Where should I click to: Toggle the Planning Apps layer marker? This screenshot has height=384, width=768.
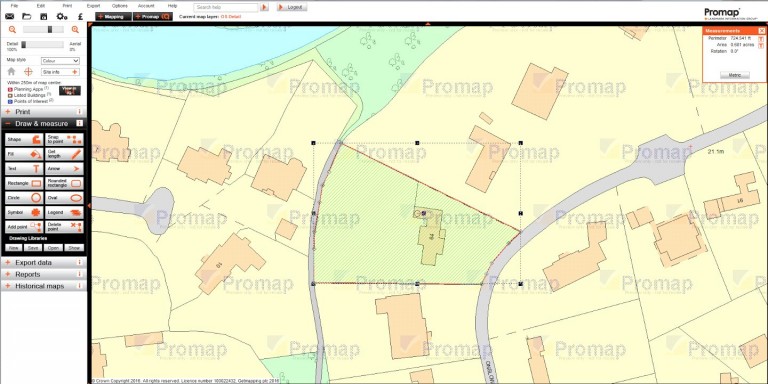[10, 90]
